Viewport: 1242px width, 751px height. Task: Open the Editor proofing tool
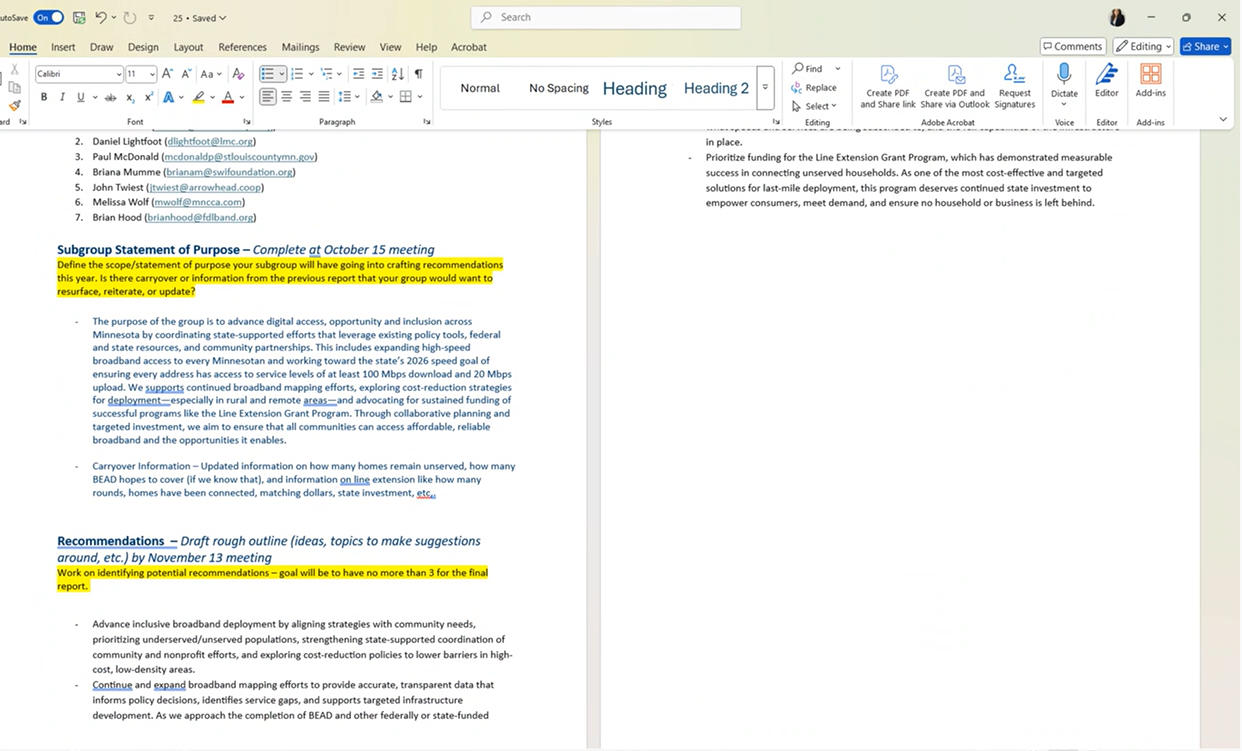coord(1106,80)
